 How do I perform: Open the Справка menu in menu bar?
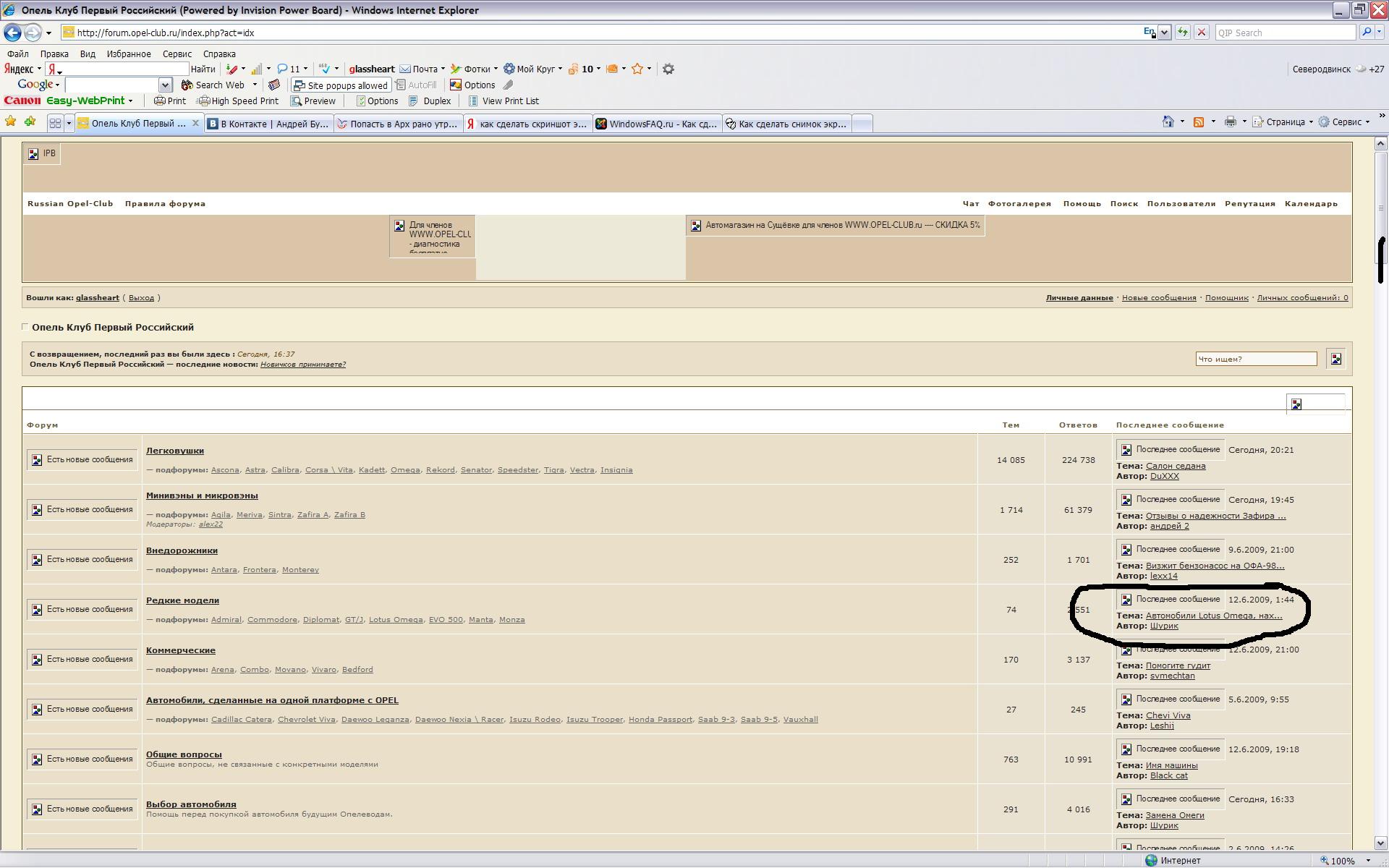coord(219,54)
